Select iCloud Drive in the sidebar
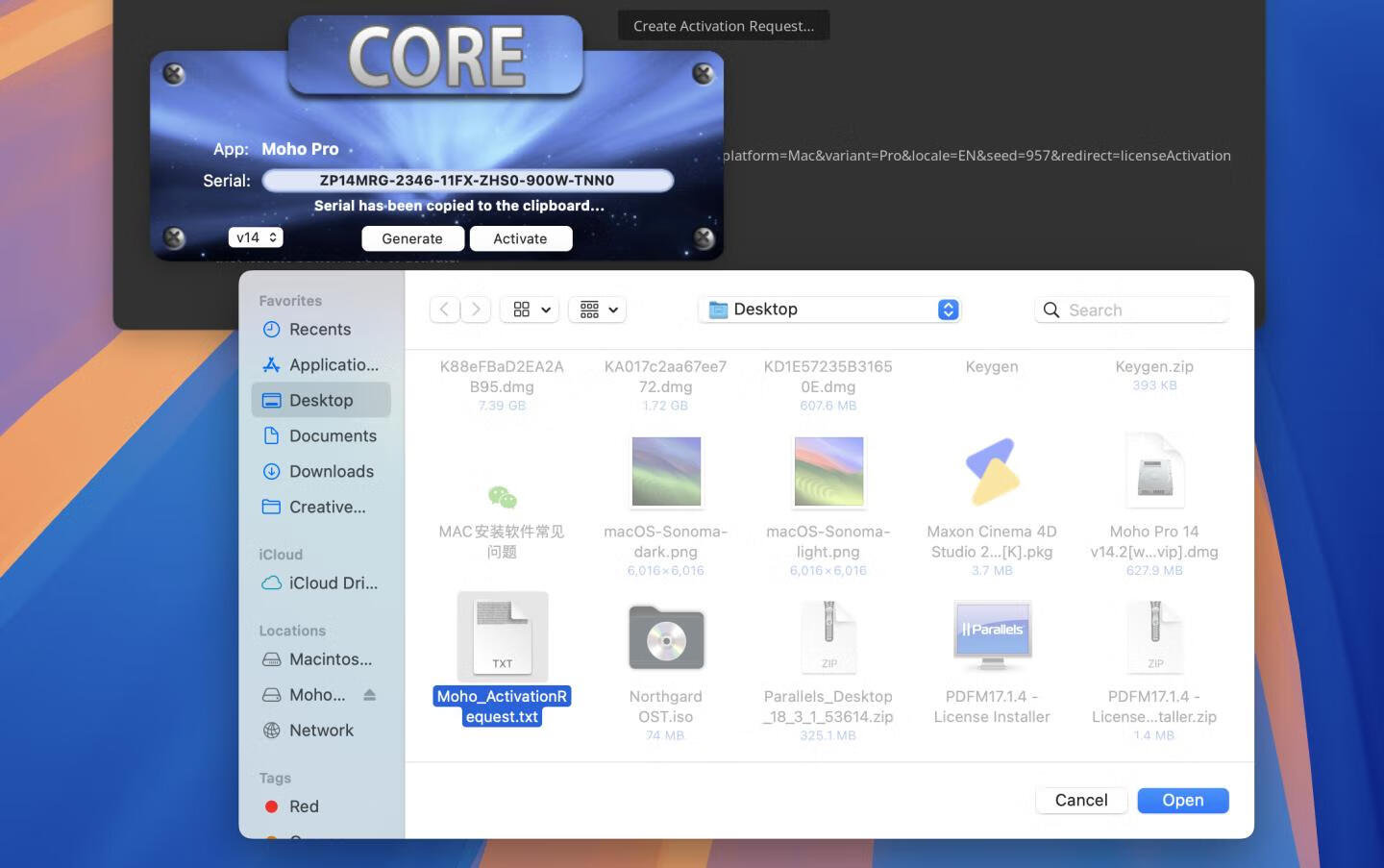 pyautogui.click(x=321, y=583)
